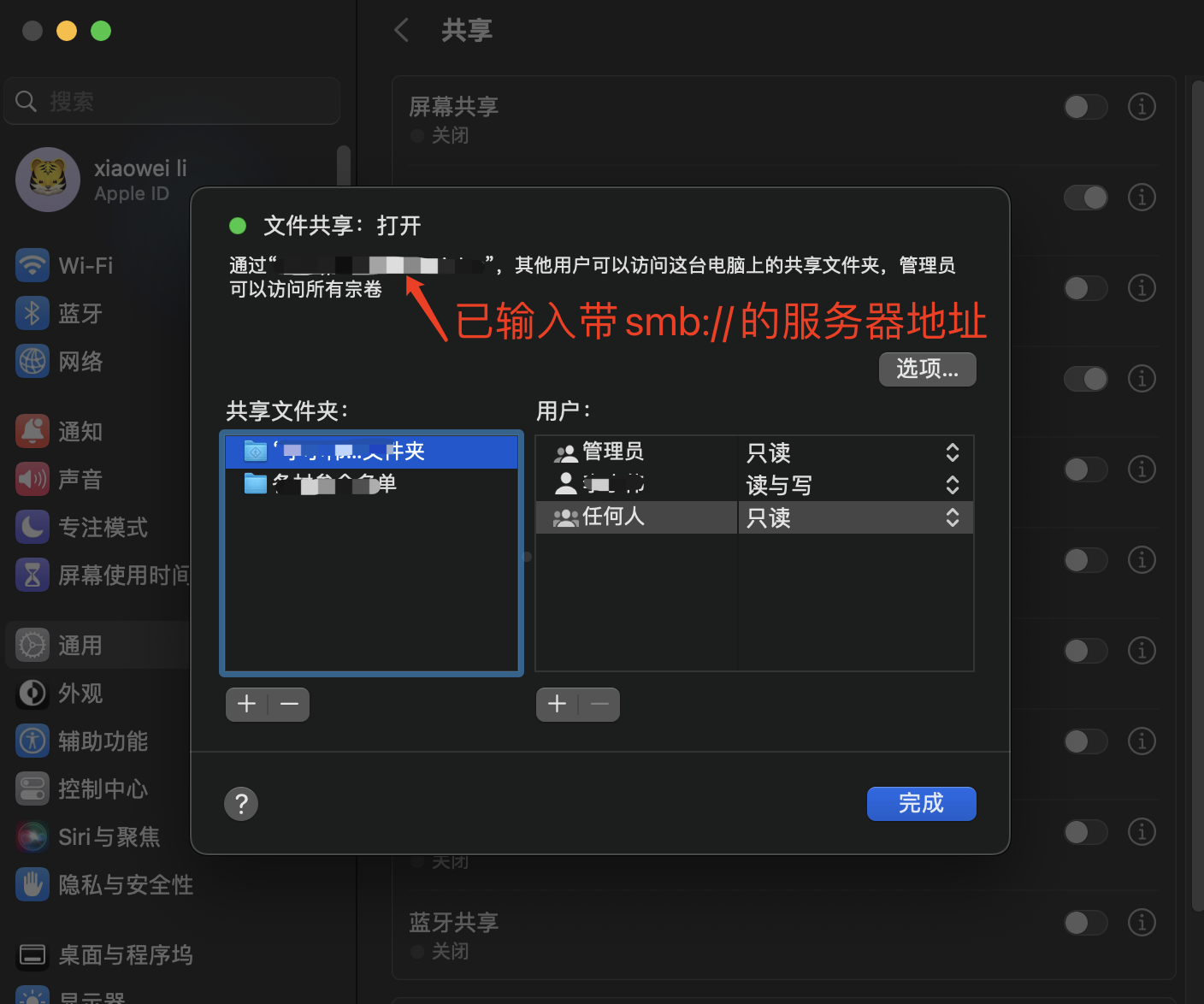Image resolution: width=1204 pixels, height=1004 pixels.
Task: Add a user with the plus button
Action: point(558,705)
